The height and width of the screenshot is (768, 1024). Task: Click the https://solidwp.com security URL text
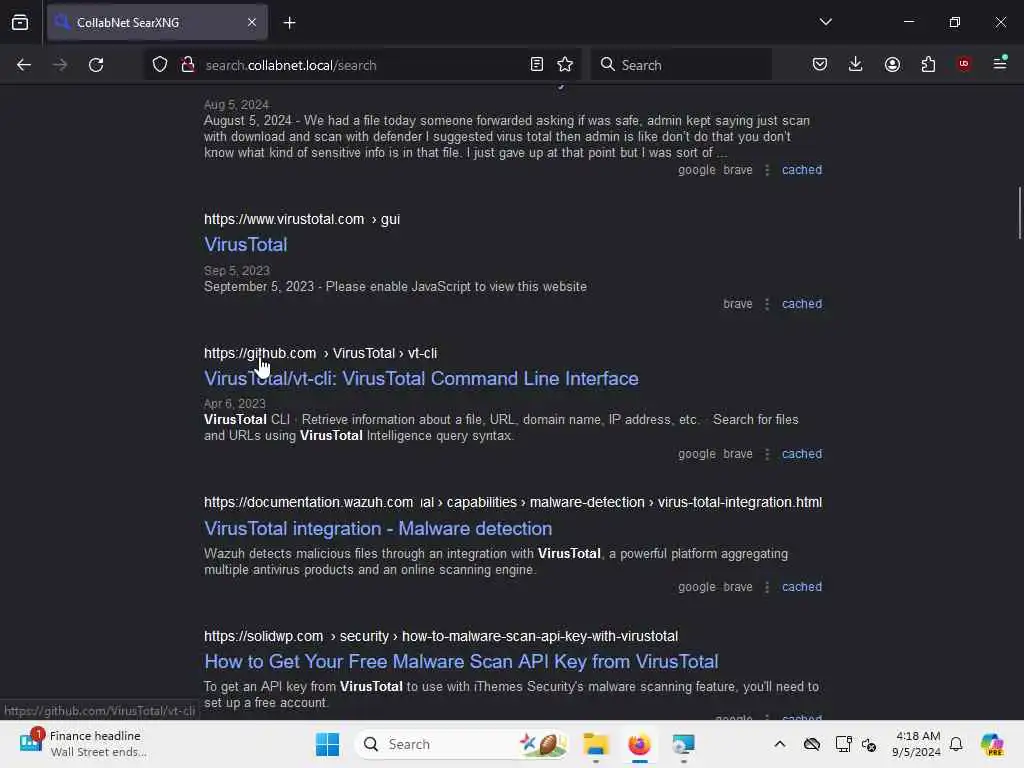[441, 636]
